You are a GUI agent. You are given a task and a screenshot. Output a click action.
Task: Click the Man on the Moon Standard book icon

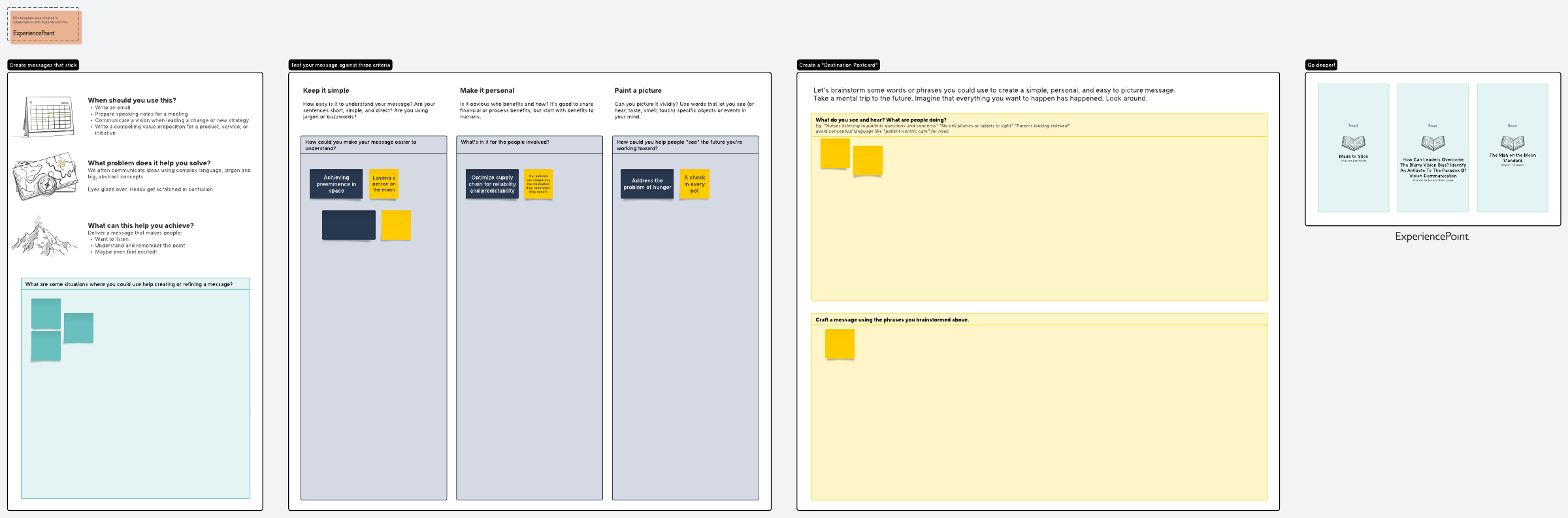[x=1512, y=143]
